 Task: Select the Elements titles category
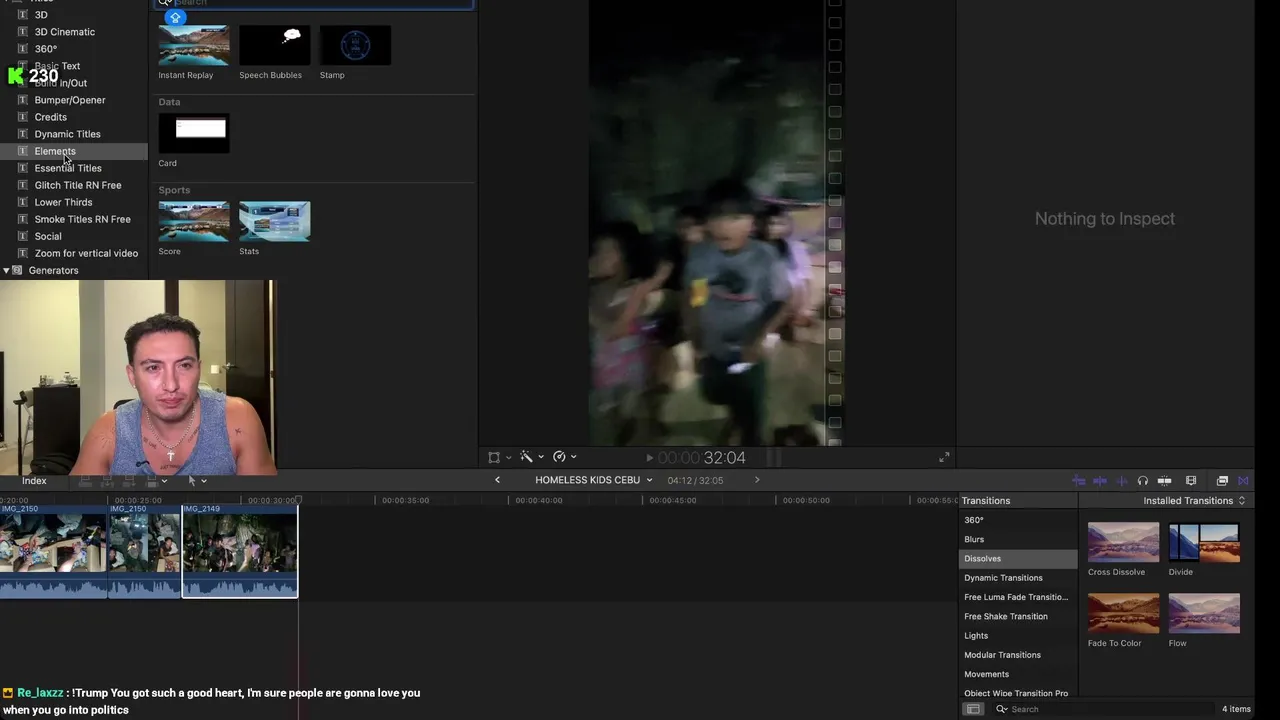tap(55, 151)
